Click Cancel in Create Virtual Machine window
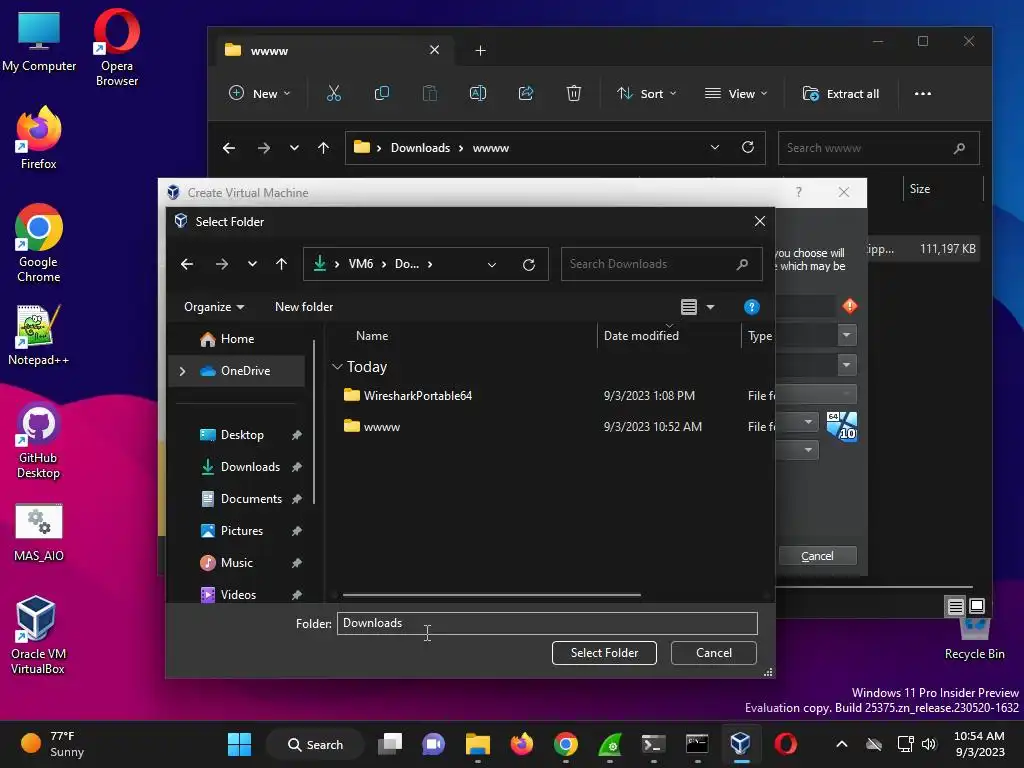This screenshot has height=768, width=1024. pyautogui.click(x=817, y=556)
